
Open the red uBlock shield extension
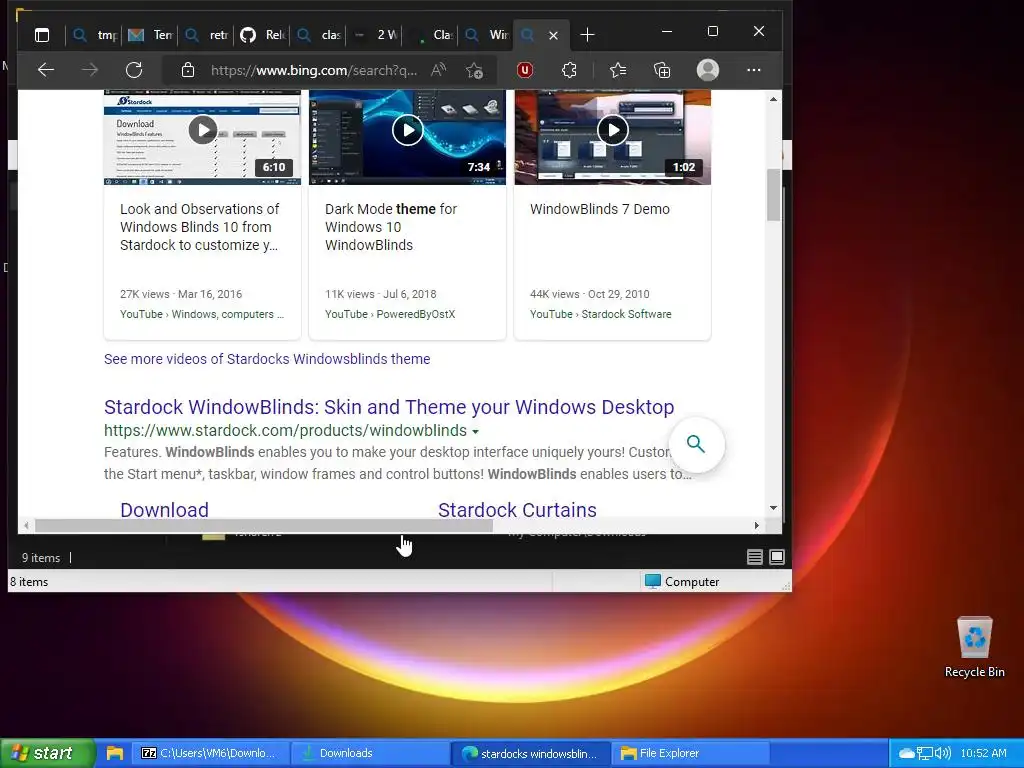525,70
